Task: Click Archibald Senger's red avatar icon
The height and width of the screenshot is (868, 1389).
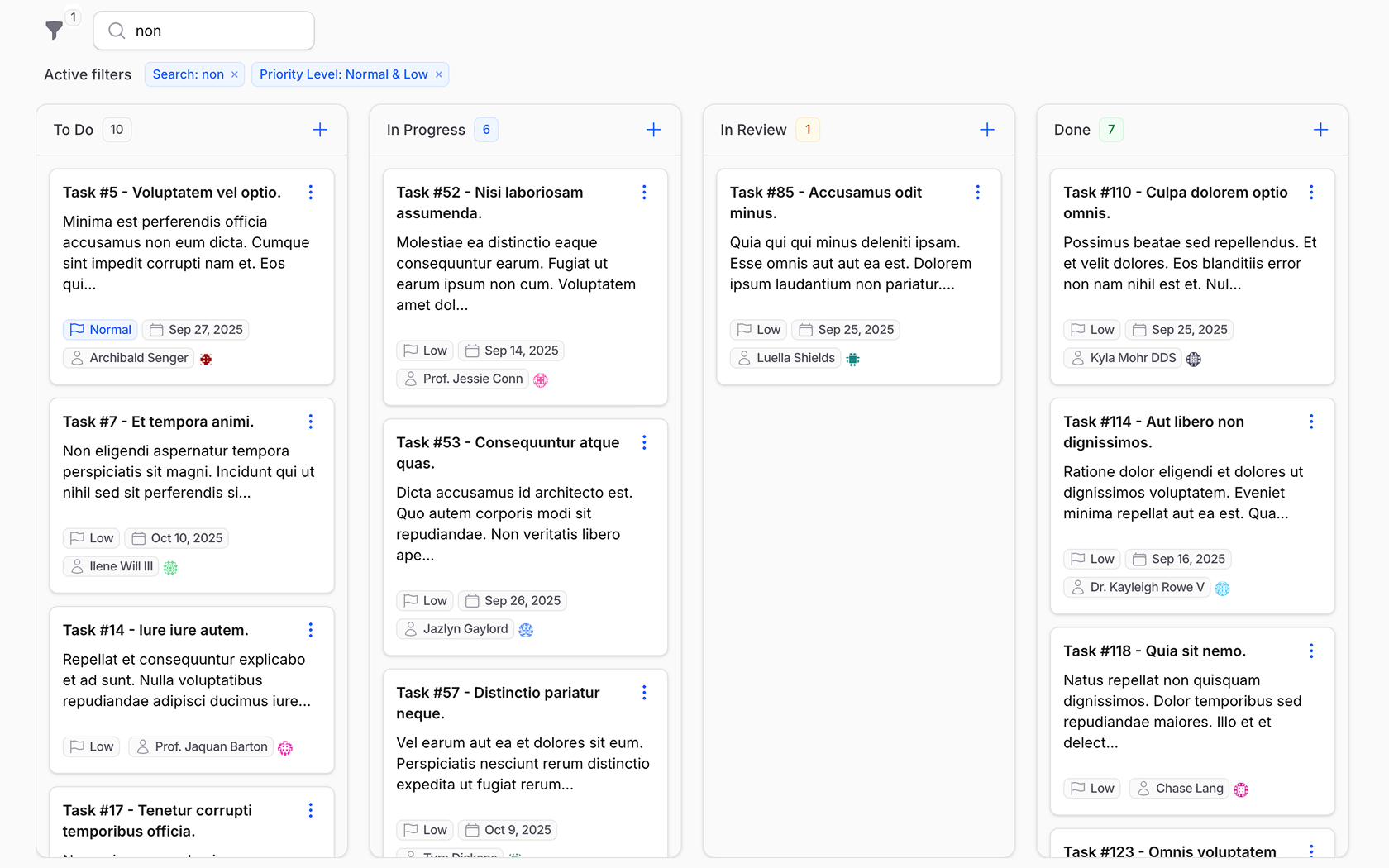Action: [x=206, y=359]
